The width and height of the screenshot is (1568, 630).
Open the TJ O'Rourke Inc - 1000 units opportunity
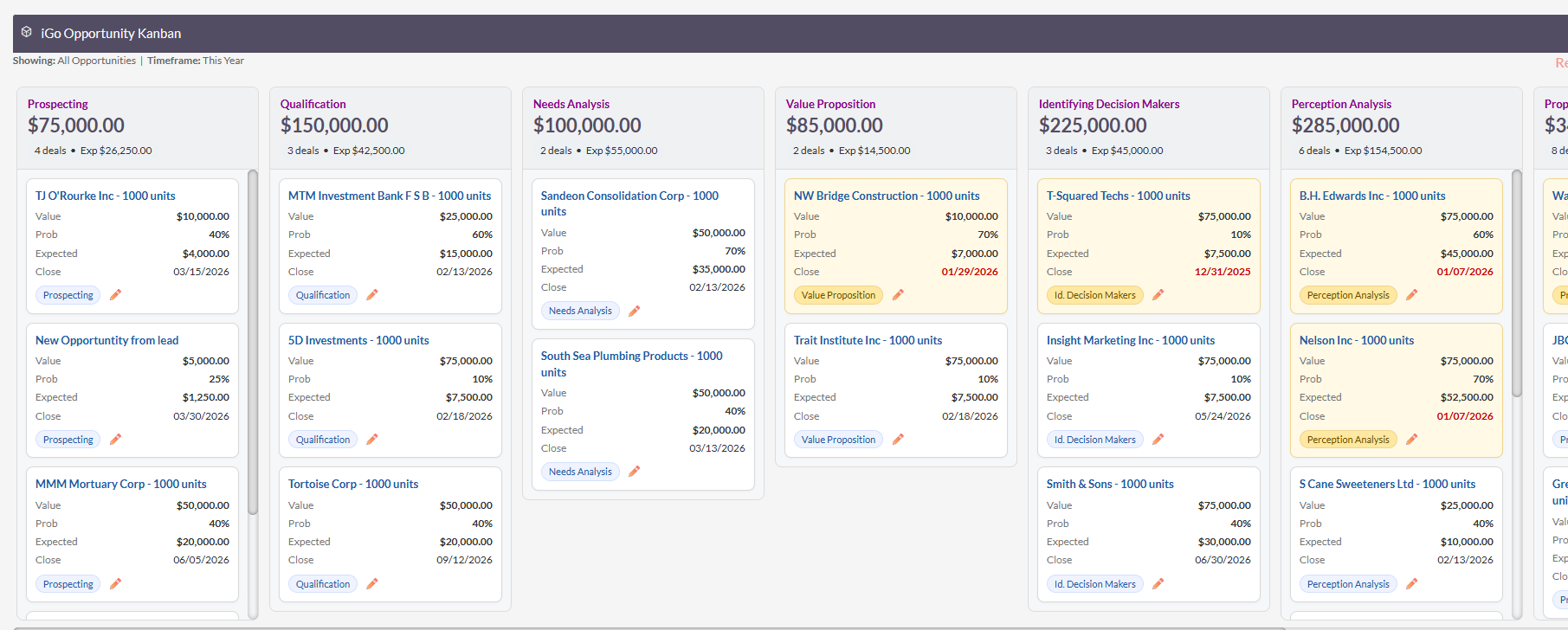coord(105,196)
